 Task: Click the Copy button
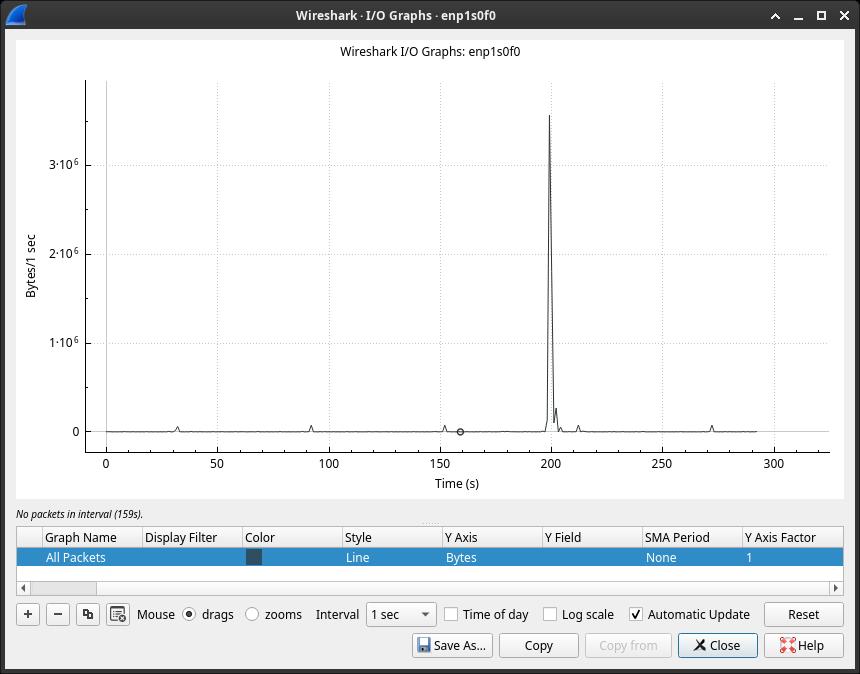click(539, 645)
